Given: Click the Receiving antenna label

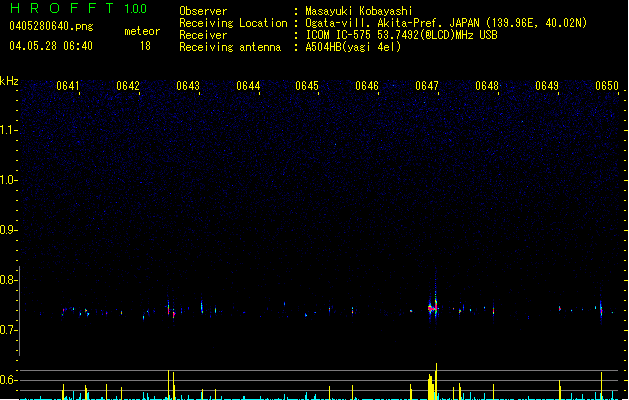Looking at the screenshot, I should pos(230,47).
